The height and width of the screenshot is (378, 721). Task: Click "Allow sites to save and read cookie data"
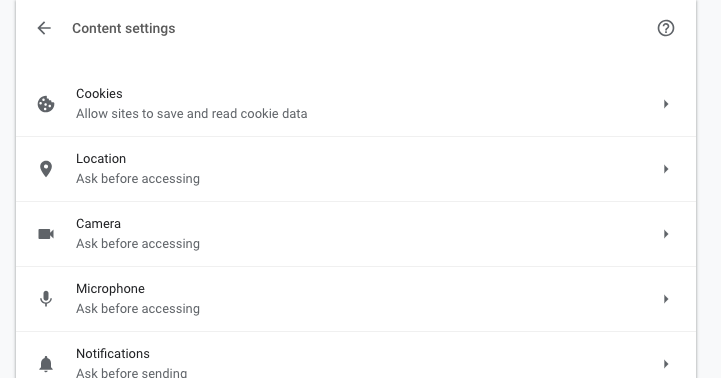point(192,114)
